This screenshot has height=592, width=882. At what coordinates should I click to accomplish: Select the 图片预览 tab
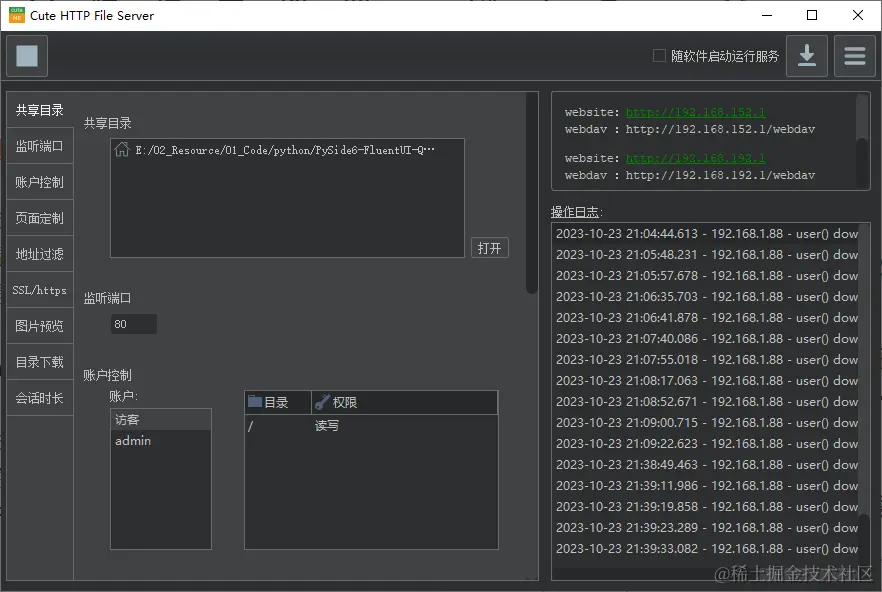click(x=40, y=326)
